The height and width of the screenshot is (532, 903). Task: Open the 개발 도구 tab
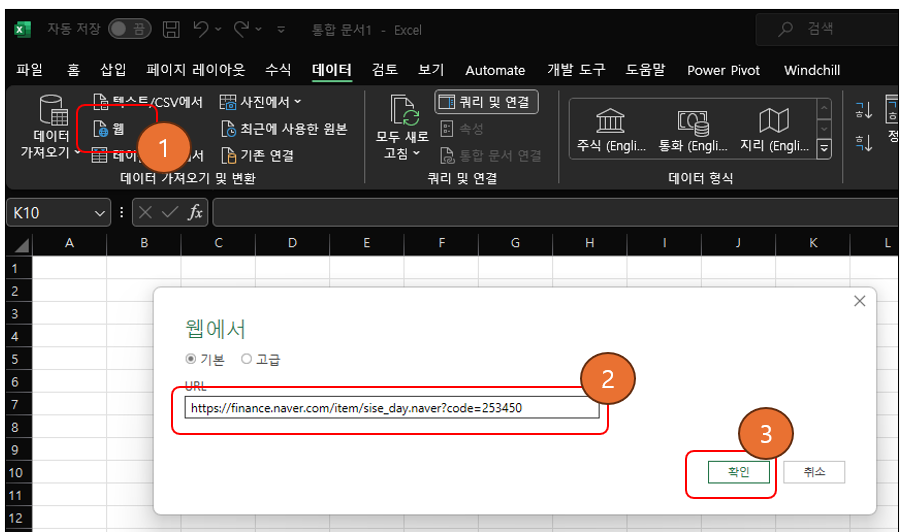click(x=576, y=70)
